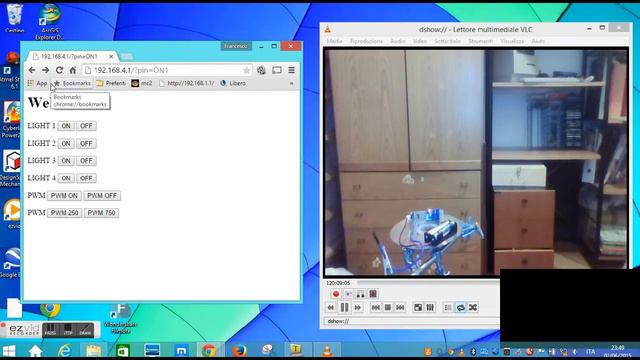Open VLC Visualizza menu
Screen dimensions: 640x360
512,41
